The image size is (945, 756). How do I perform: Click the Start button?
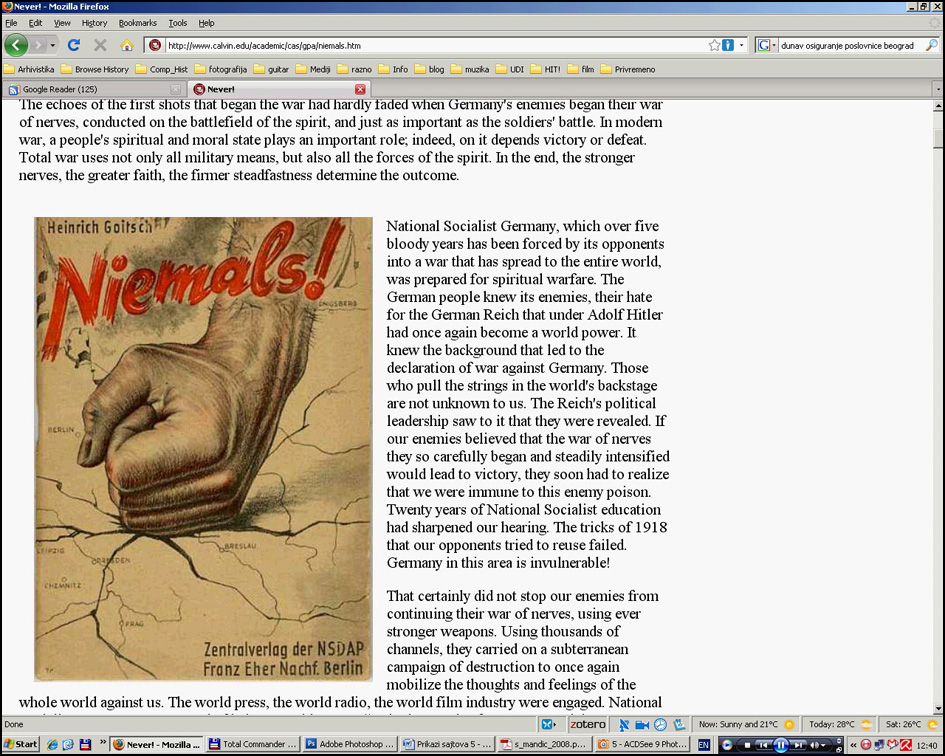pyautogui.click(x=20, y=744)
